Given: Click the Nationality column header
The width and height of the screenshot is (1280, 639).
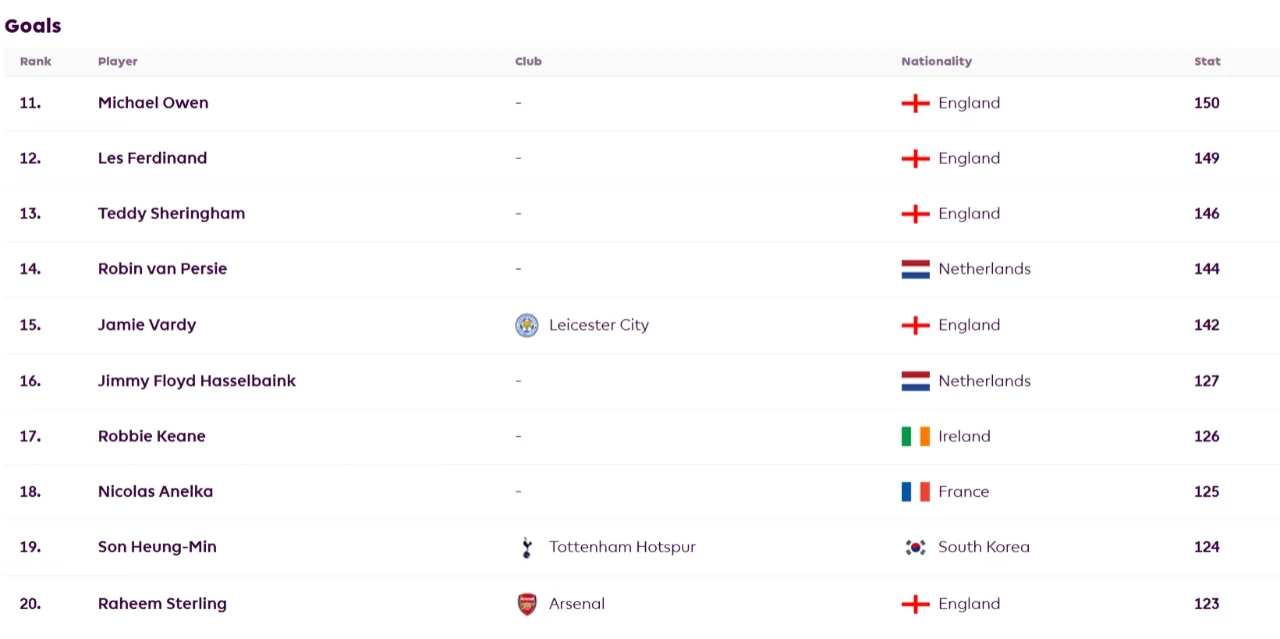Looking at the screenshot, I should pyautogui.click(x=936, y=61).
